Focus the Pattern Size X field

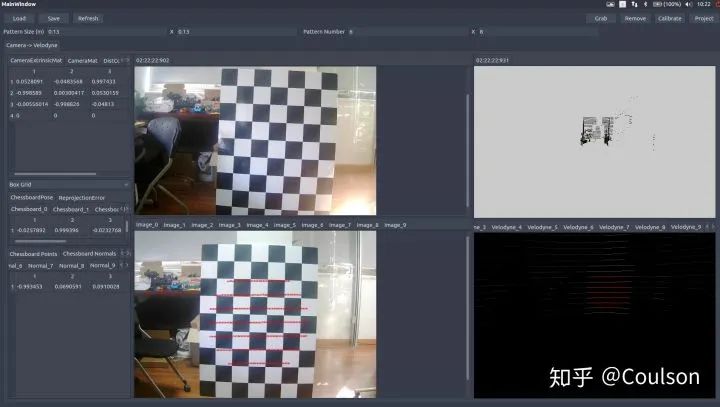(236, 32)
